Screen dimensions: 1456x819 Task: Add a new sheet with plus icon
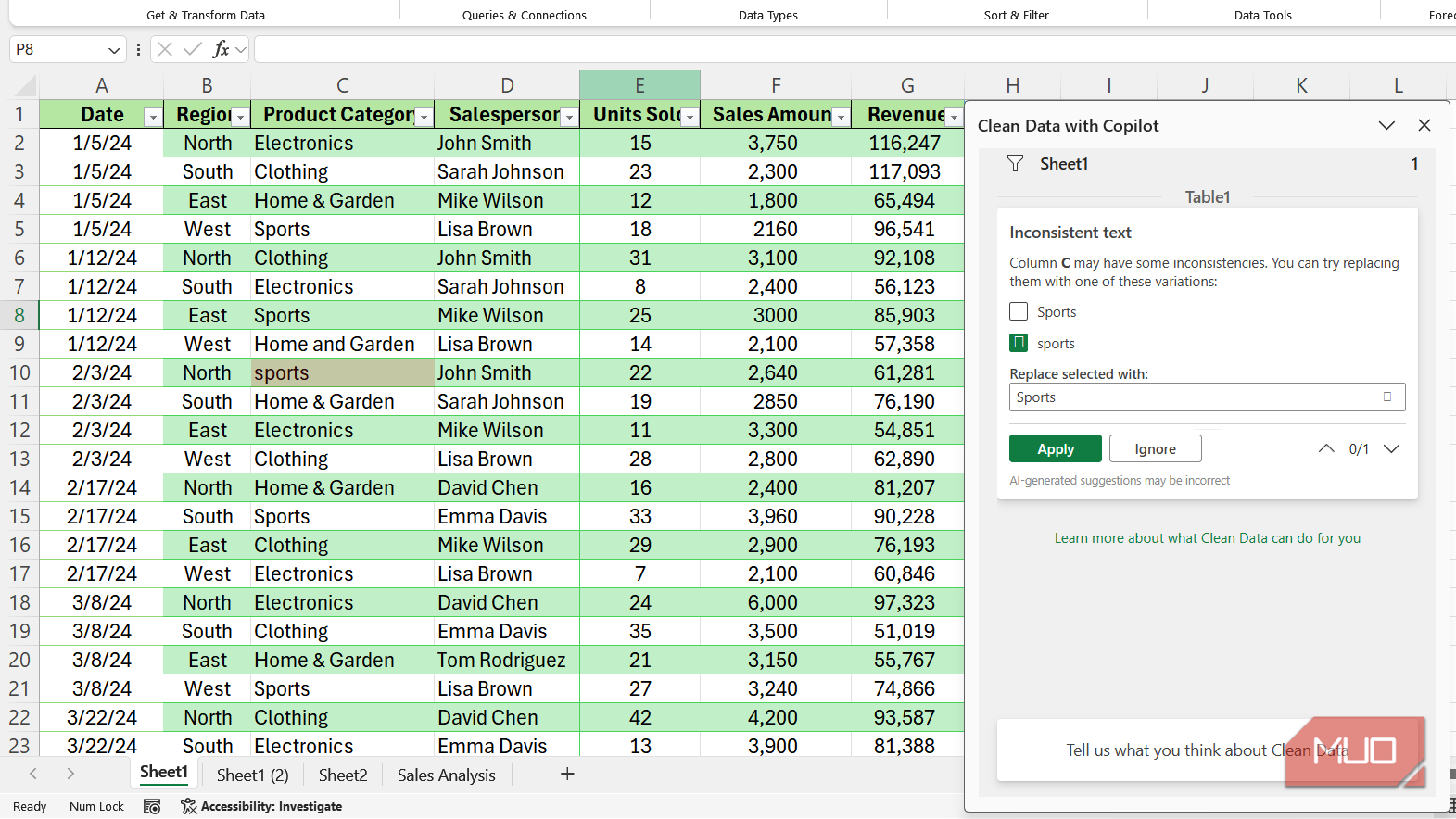pos(567,774)
